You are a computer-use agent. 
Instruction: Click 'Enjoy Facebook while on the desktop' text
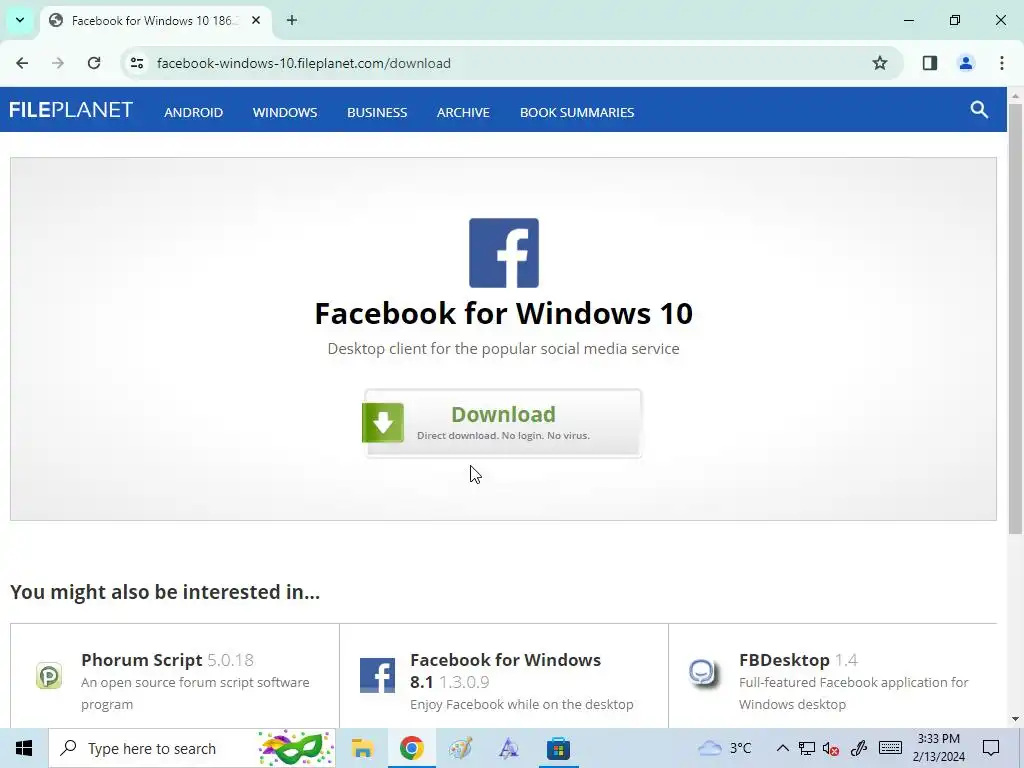(x=522, y=704)
